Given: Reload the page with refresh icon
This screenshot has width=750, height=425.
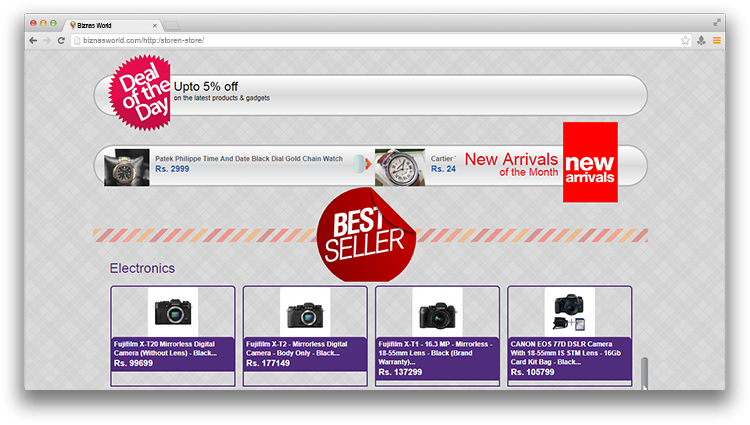Looking at the screenshot, I should coord(61,40).
